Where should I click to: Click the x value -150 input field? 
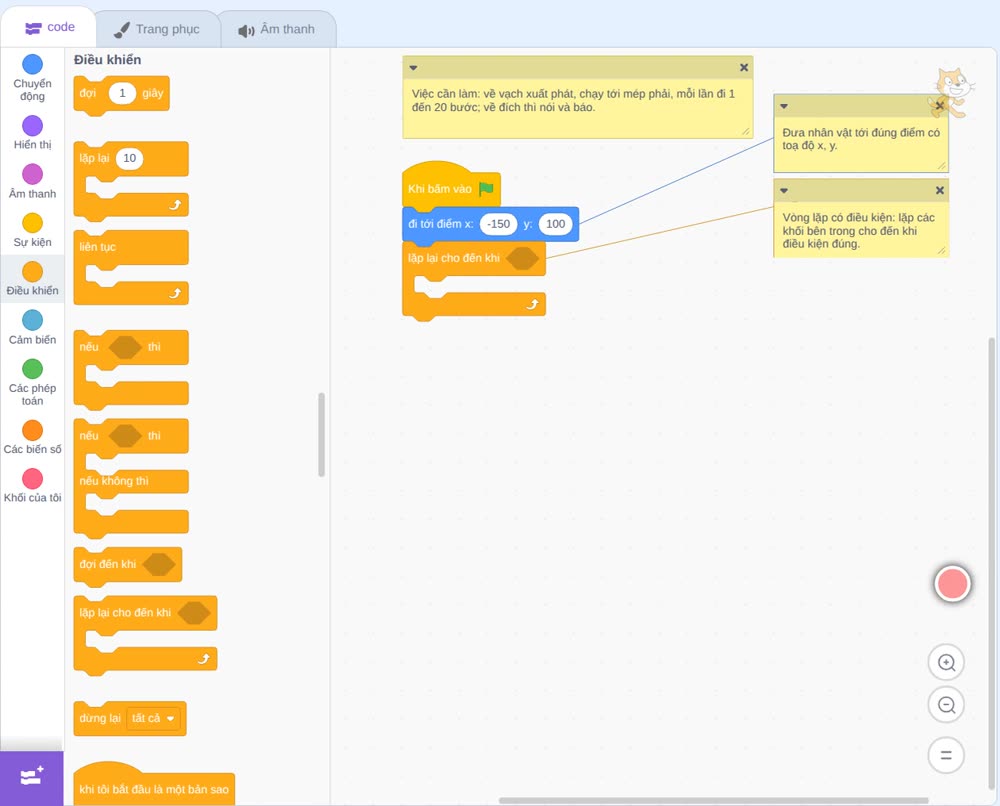pos(498,224)
